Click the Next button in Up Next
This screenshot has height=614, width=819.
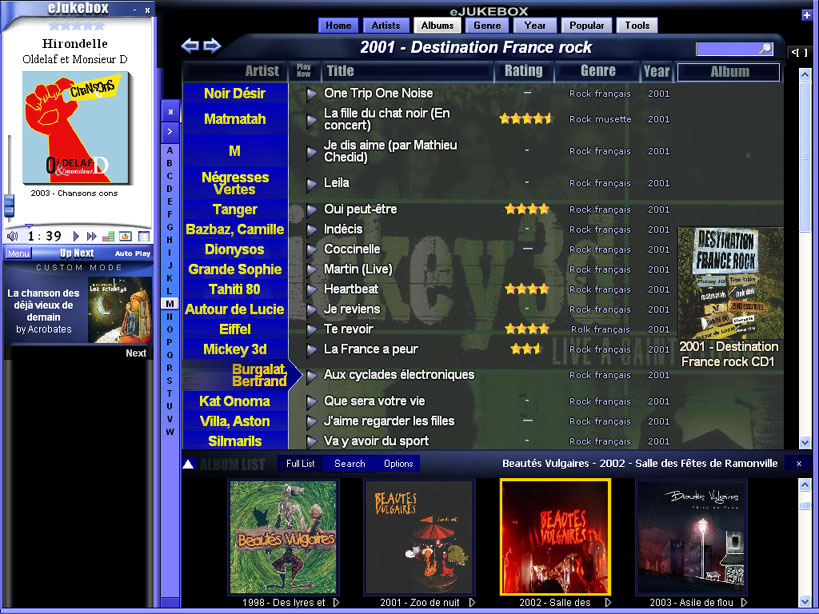136,353
